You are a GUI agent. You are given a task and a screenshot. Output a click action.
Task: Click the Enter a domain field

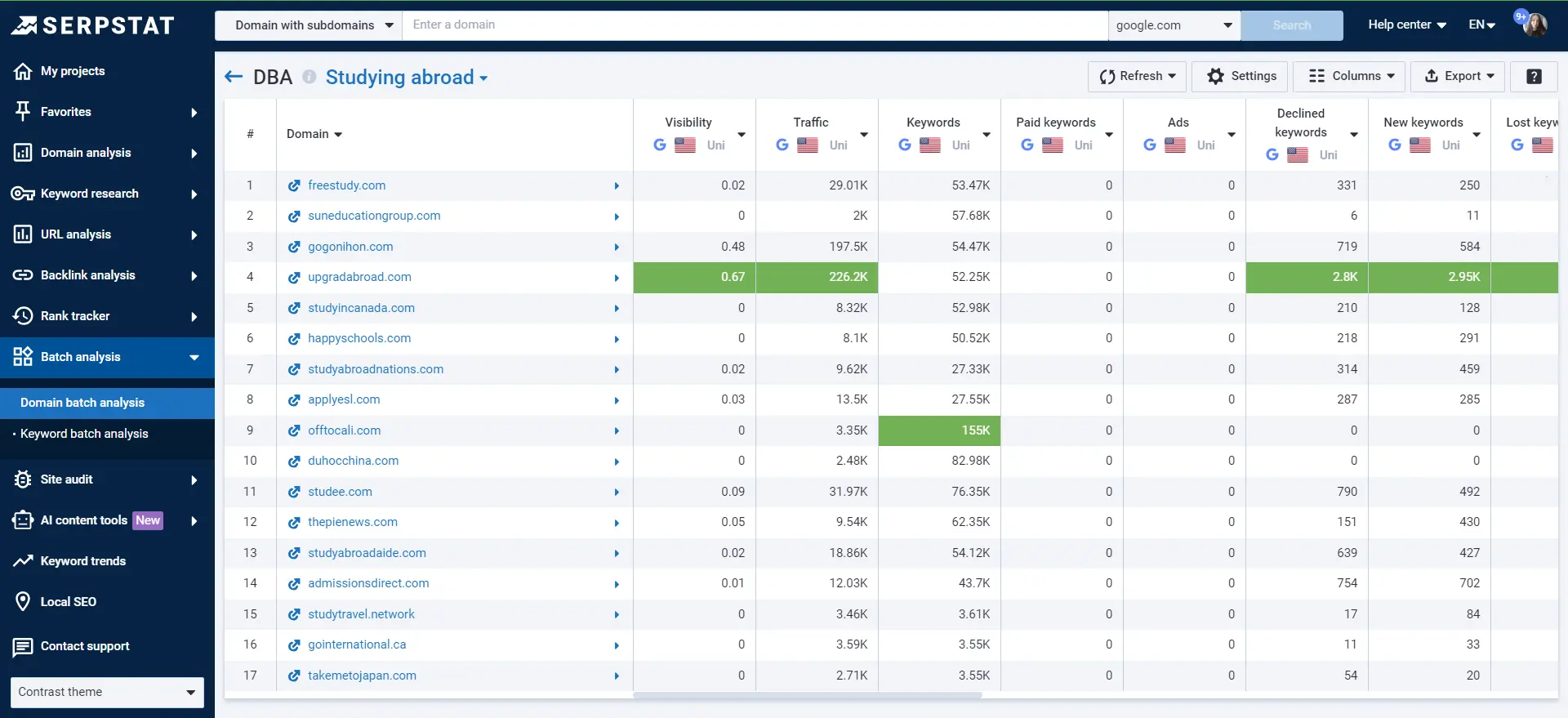click(755, 25)
